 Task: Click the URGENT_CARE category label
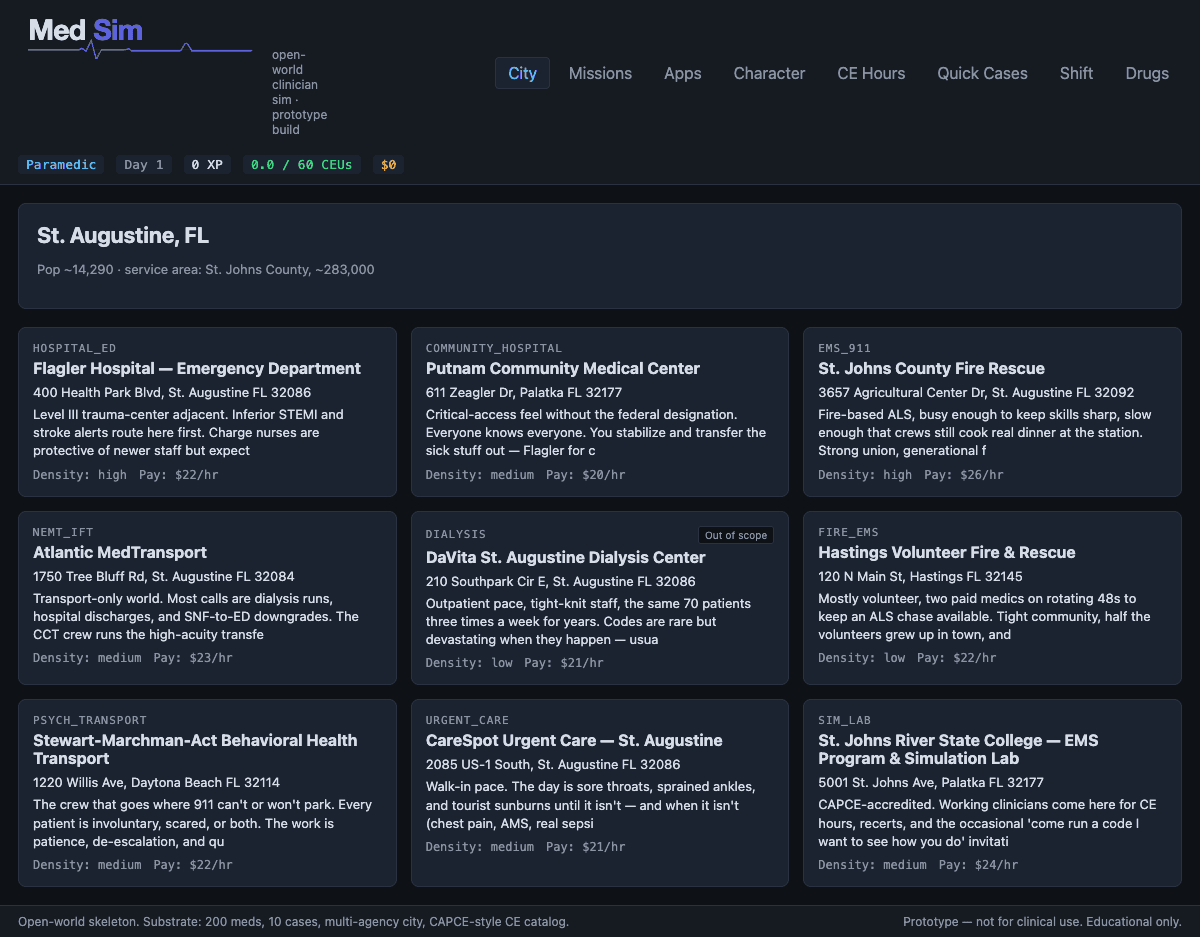(x=467, y=720)
